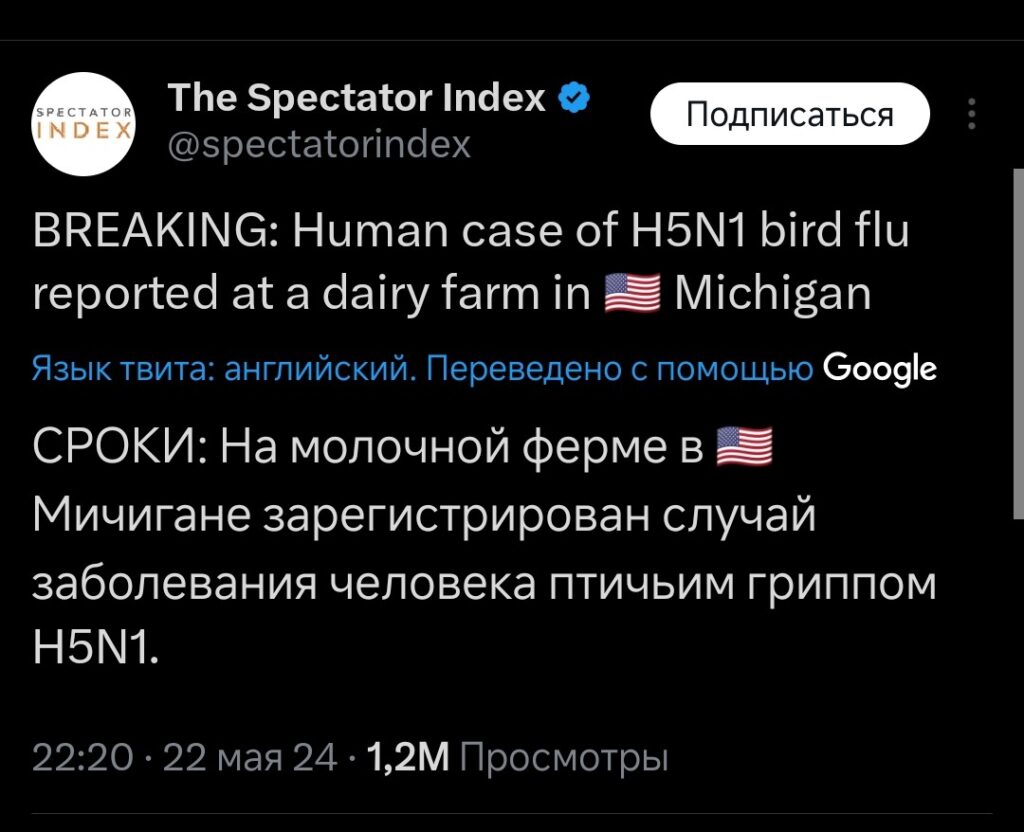Image resolution: width=1024 pixels, height=832 pixels.
Task: Click the 22 мая 24 date
Action: coord(250,758)
